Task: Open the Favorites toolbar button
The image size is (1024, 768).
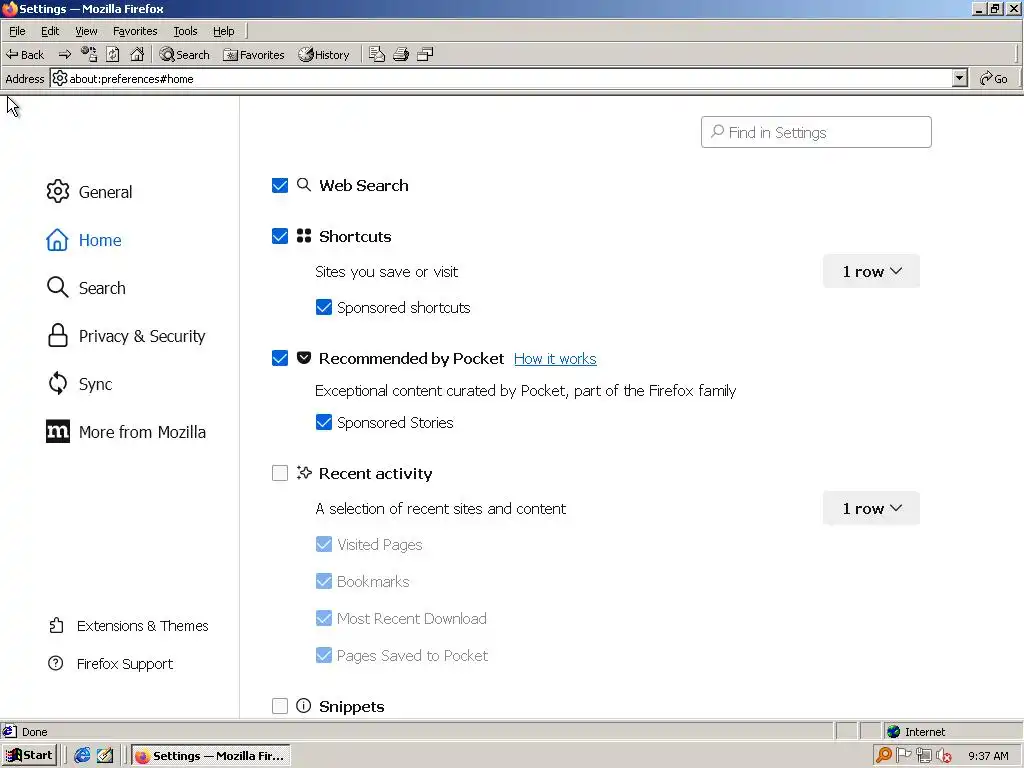Action: 253,55
